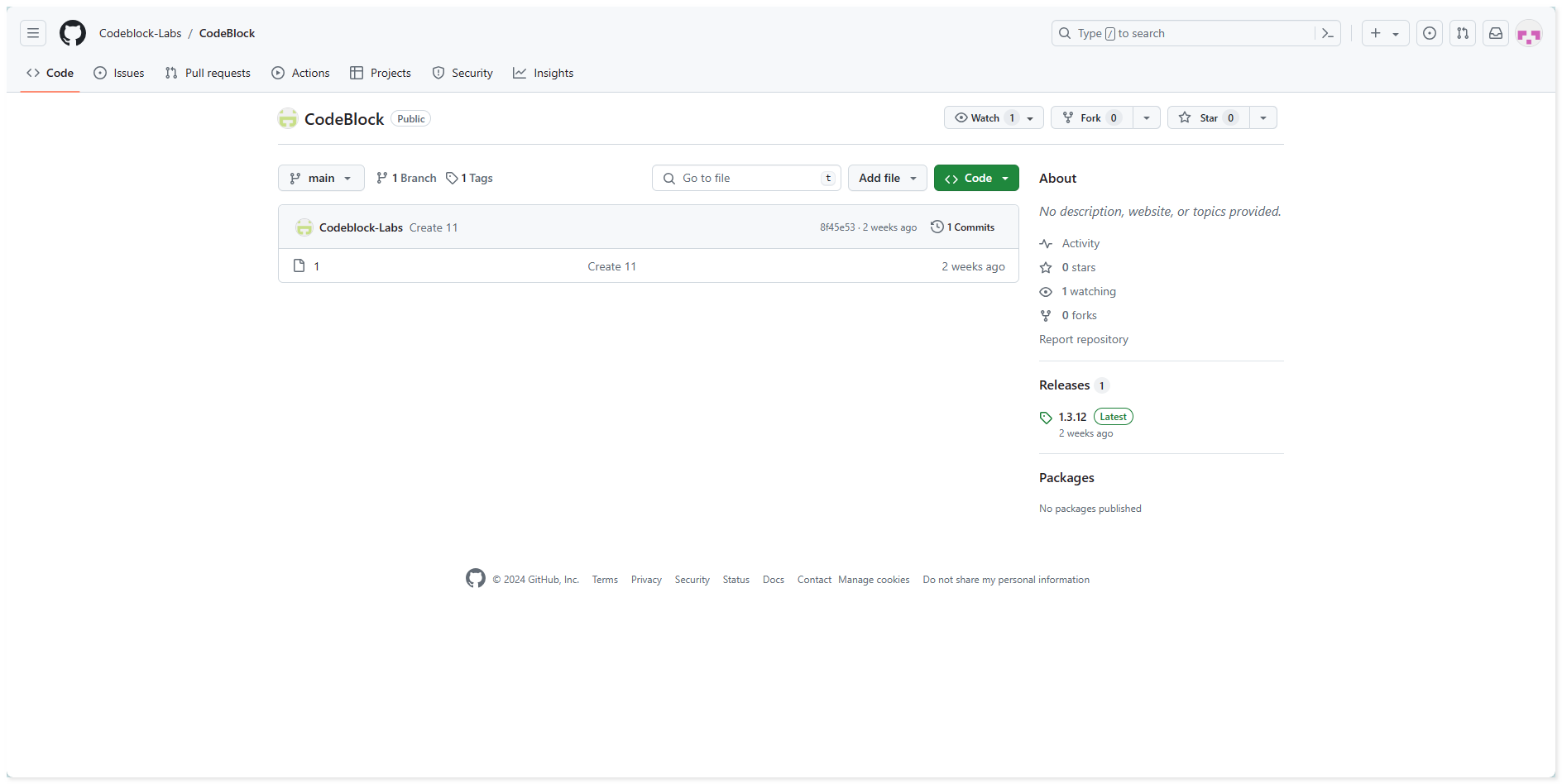This screenshot has height=784, width=1562.
Task: Star the CodeBlock repository
Action: click(1208, 118)
